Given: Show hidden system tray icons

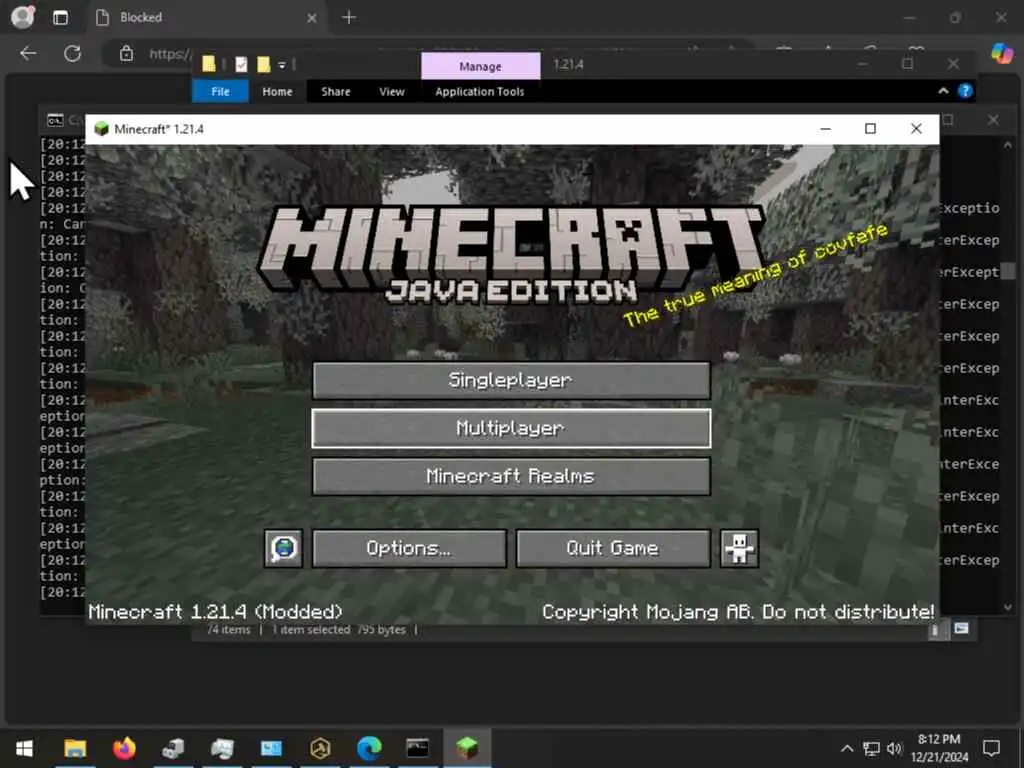Looking at the screenshot, I should point(847,748).
